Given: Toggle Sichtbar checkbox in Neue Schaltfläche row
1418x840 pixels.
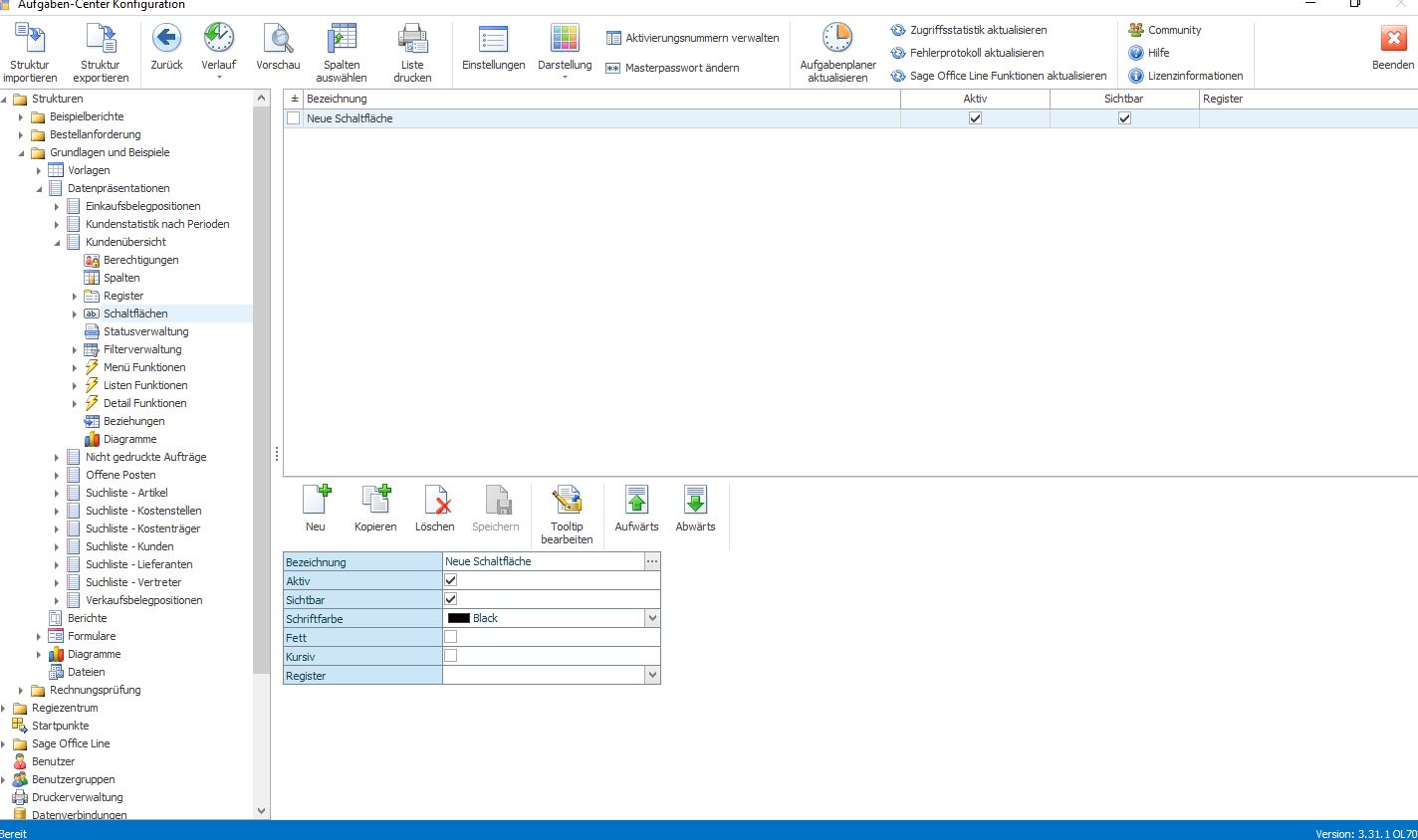Looking at the screenshot, I should tap(1124, 117).
